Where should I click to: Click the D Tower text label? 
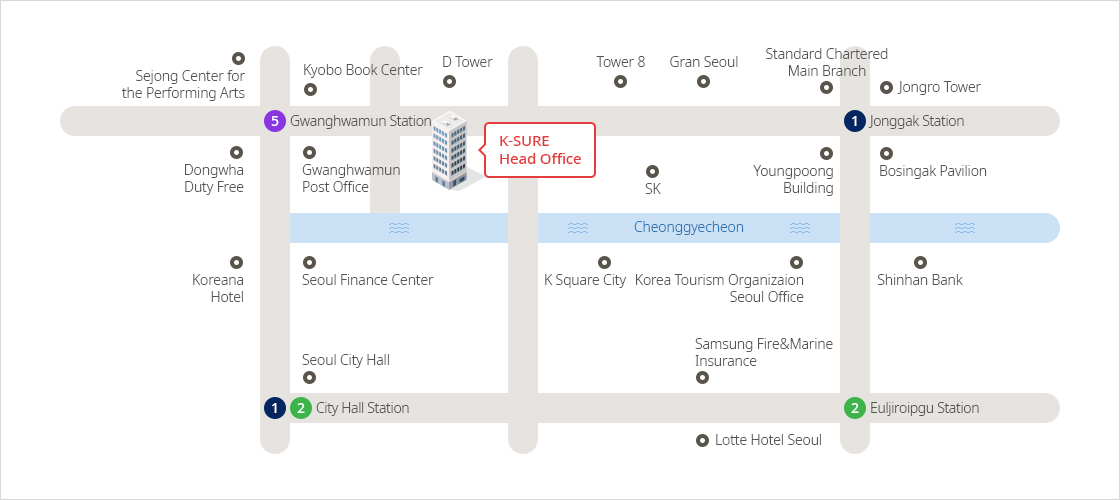467,62
